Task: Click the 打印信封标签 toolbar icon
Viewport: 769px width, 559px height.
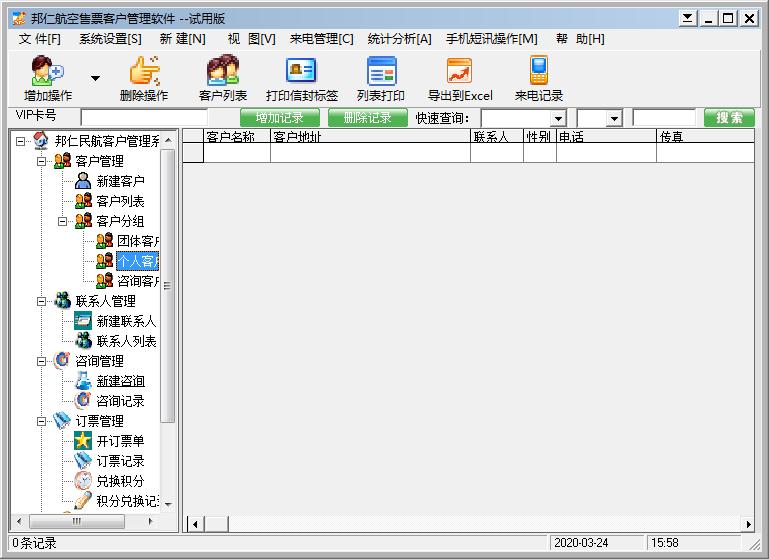Action: point(301,71)
